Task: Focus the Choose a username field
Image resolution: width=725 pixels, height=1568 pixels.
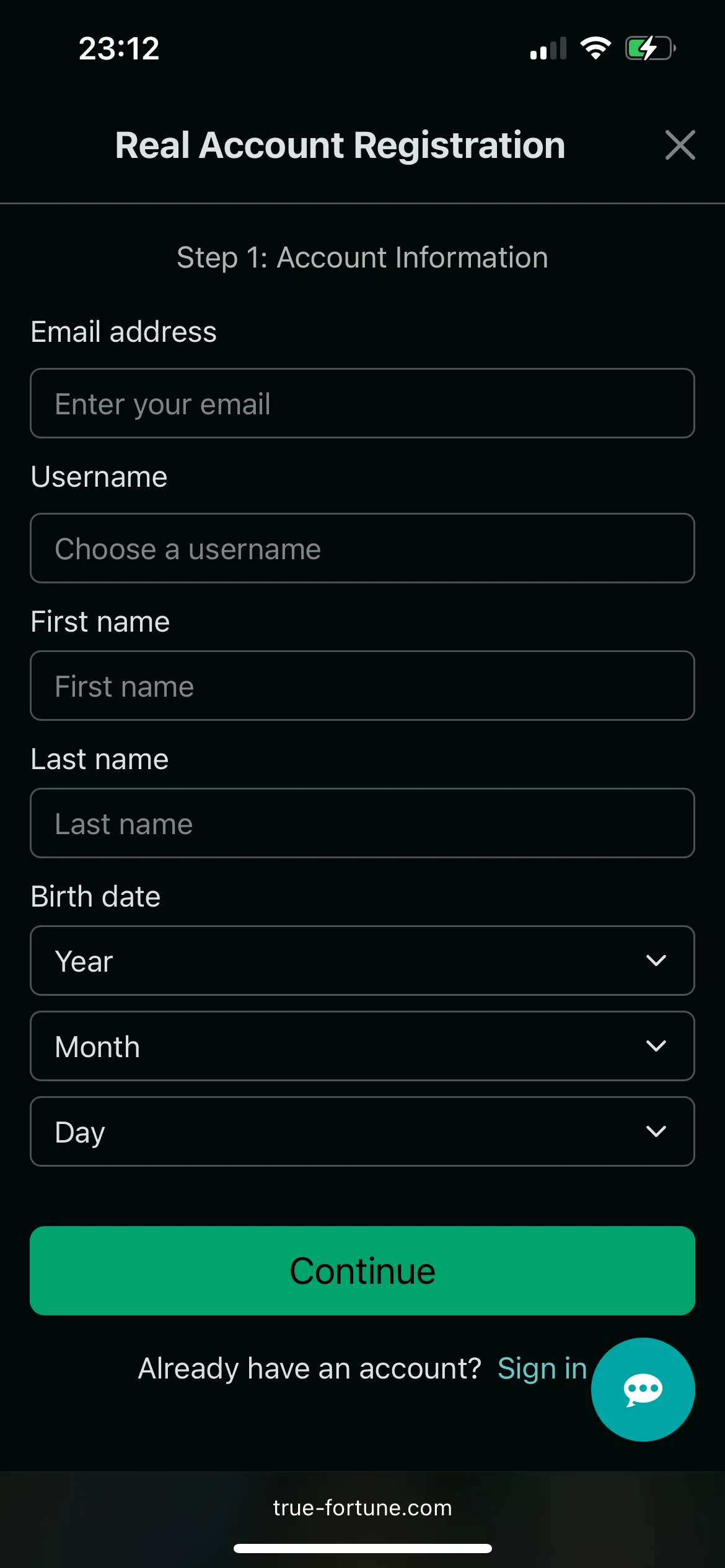Action: pyautogui.click(x=362, y=548)
